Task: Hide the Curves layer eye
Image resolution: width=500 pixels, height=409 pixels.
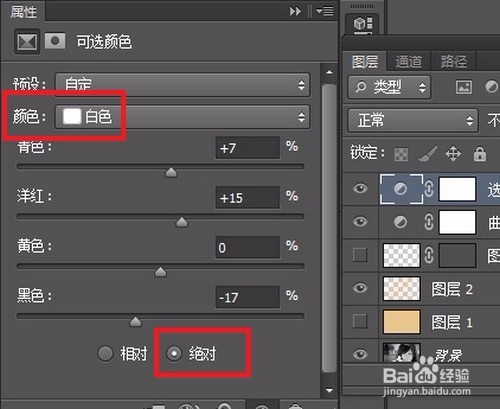Action: click(x=360, y=222)
